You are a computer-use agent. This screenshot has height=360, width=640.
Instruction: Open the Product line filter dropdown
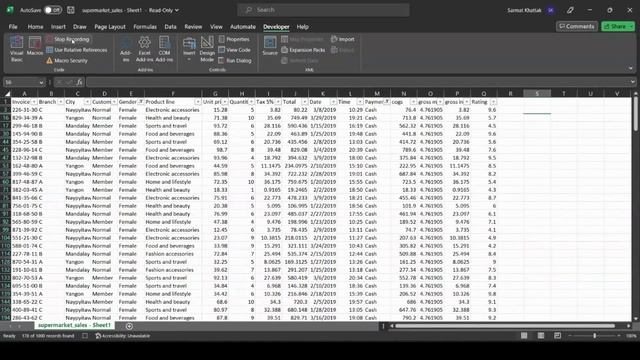click(x=198, y=102)
